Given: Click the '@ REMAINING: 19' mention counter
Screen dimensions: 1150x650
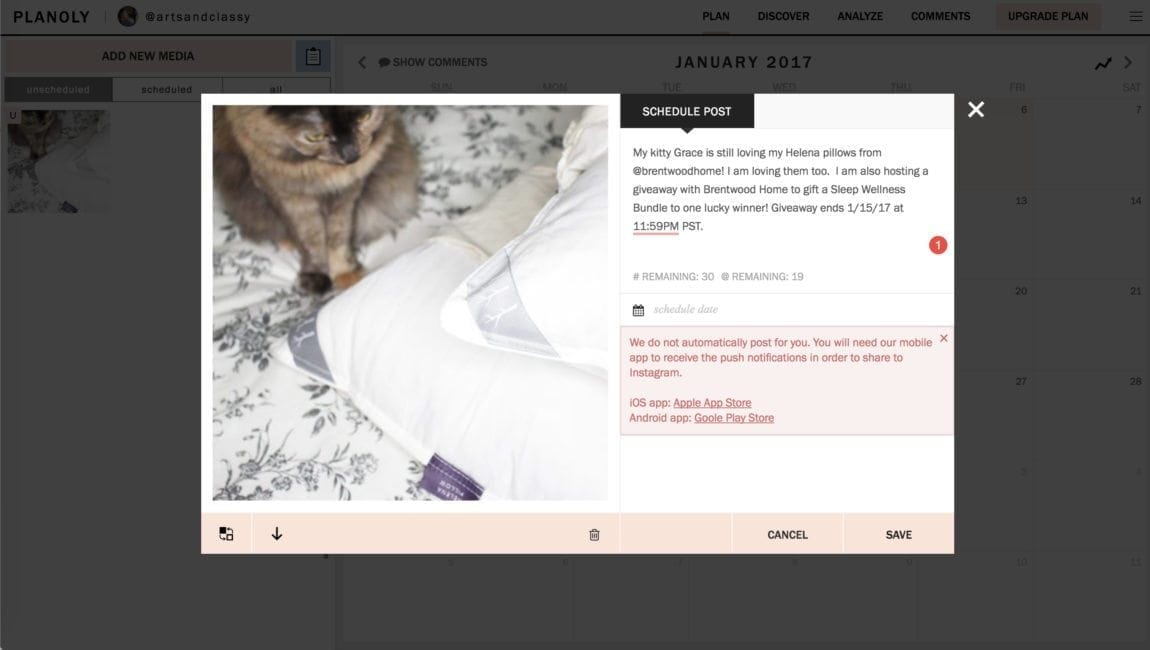Looking at the screenshot, I should point(762,277).
